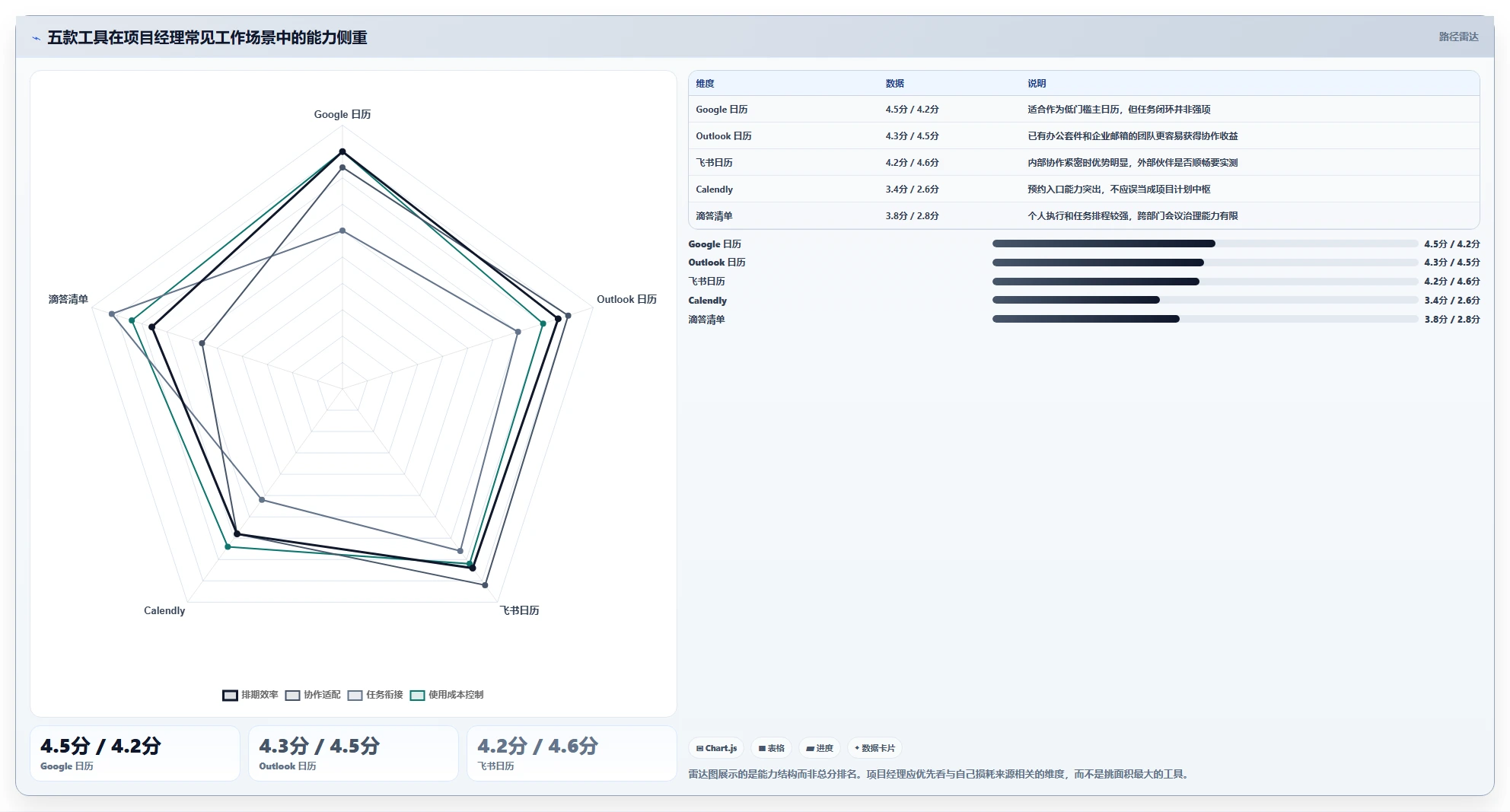Select the 滴答清单 table row name
The image size is (1510, 812).
point(714,216)
